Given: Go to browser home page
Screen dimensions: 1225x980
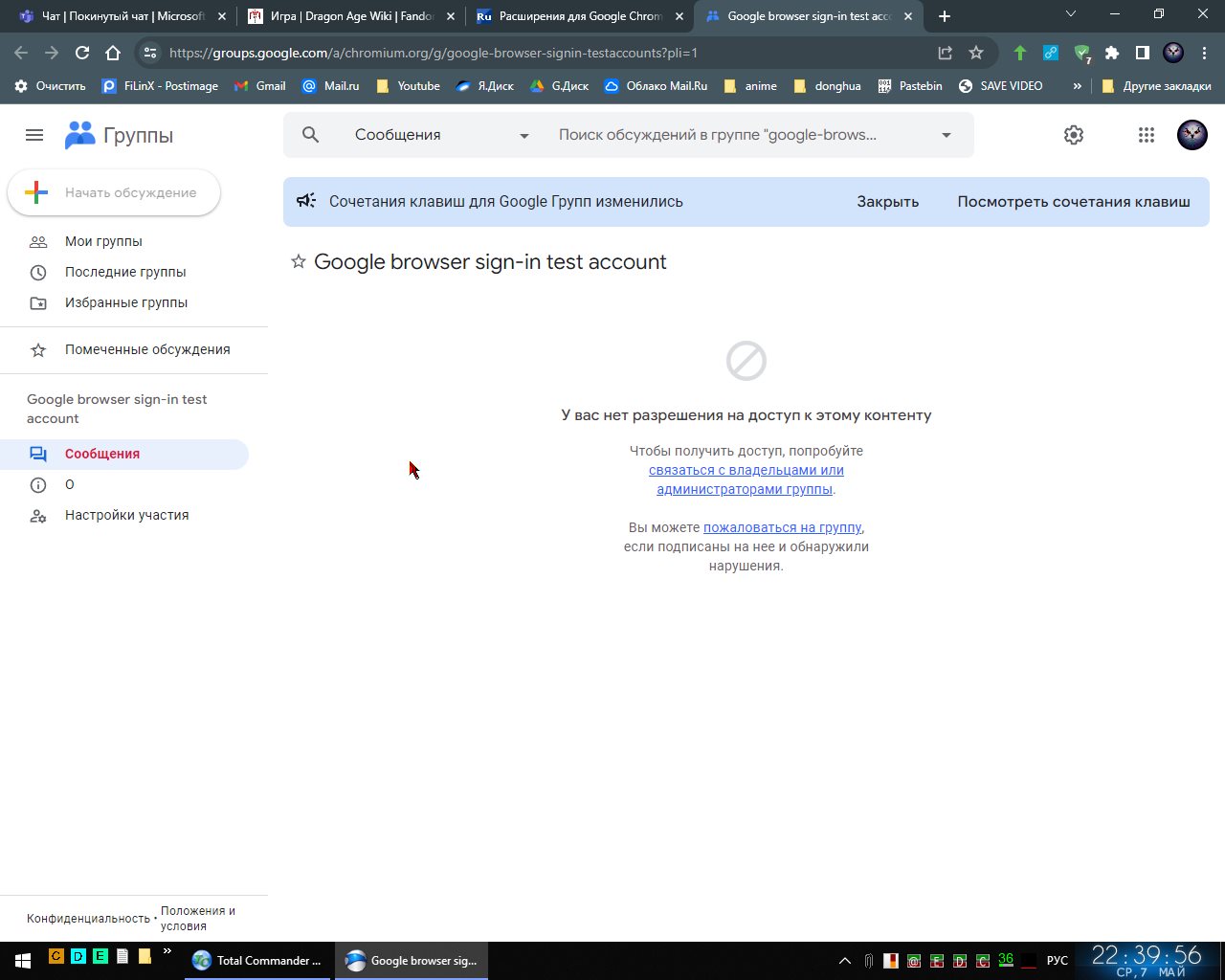Looking at the screenshot, I should tap(113, 53).
